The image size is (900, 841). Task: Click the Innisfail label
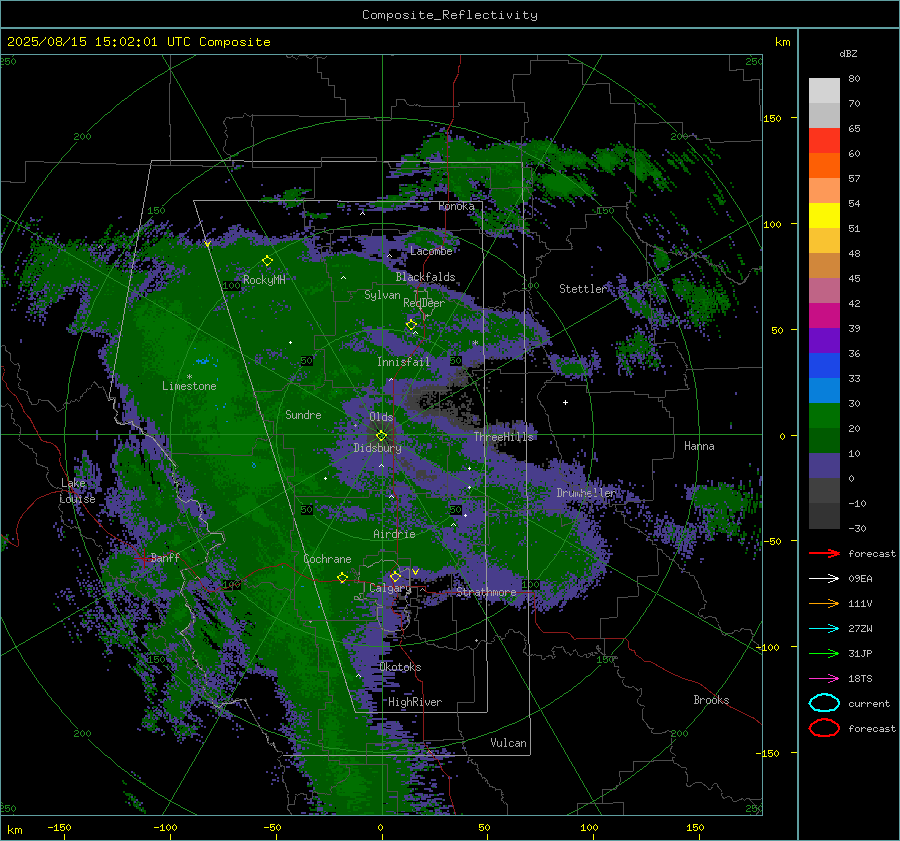coord(403,362)
